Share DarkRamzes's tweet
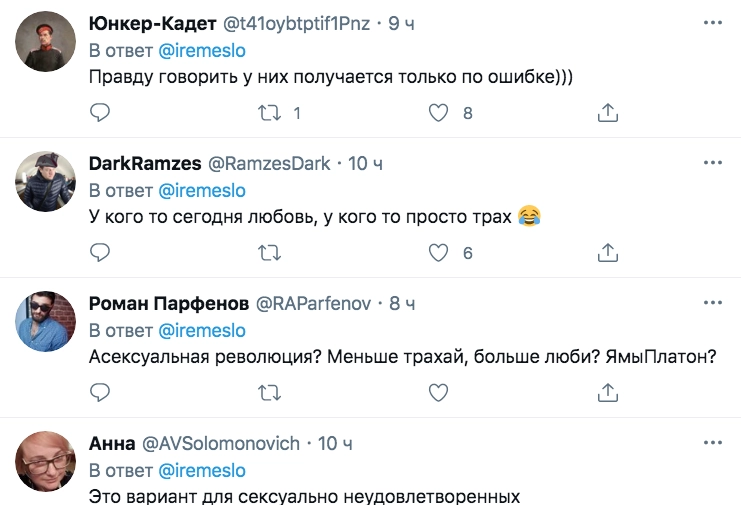Viewport: 741px width, 505px height. (x=608, y=253)
